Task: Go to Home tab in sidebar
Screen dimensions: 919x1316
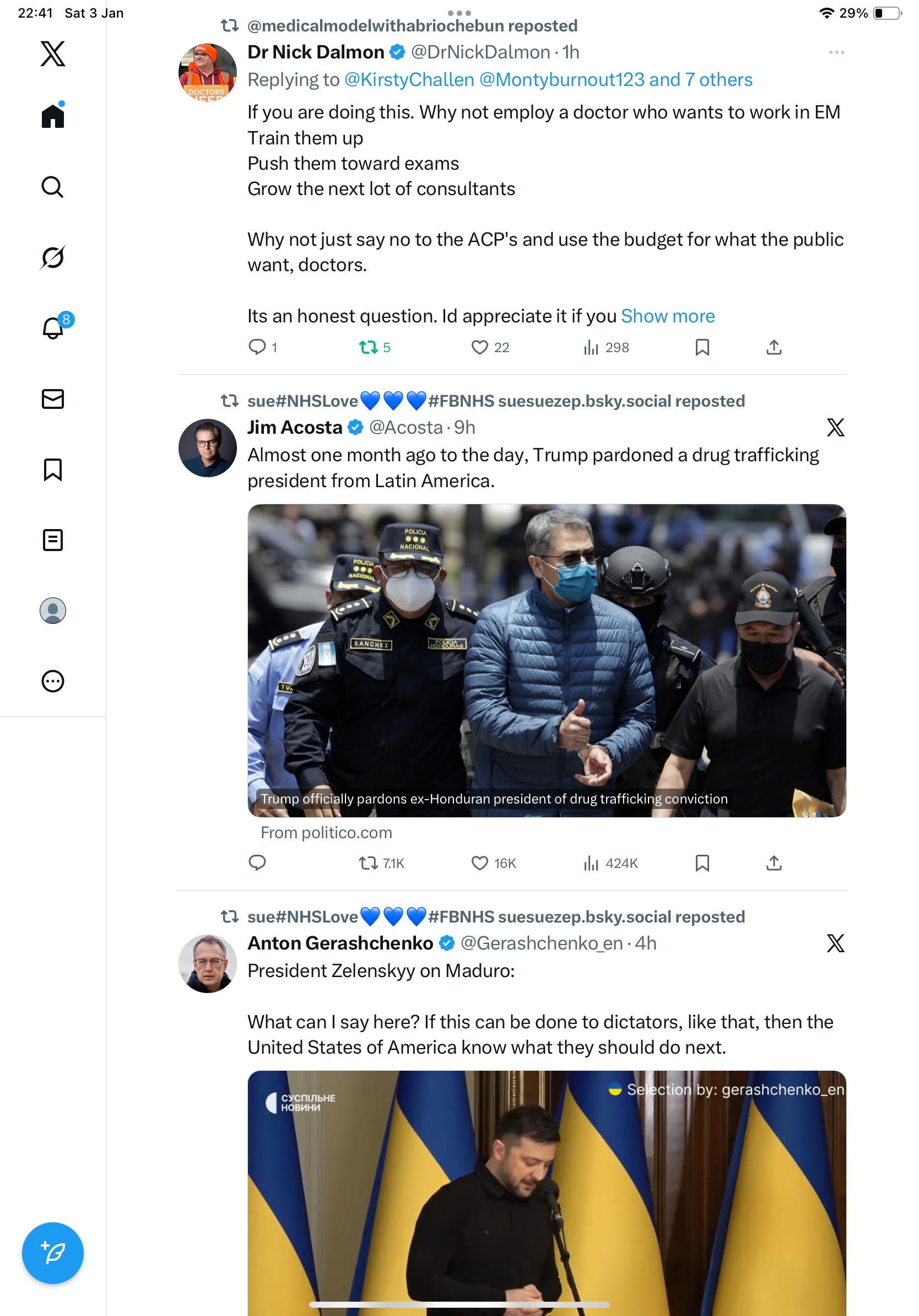Action: (53, 116)
